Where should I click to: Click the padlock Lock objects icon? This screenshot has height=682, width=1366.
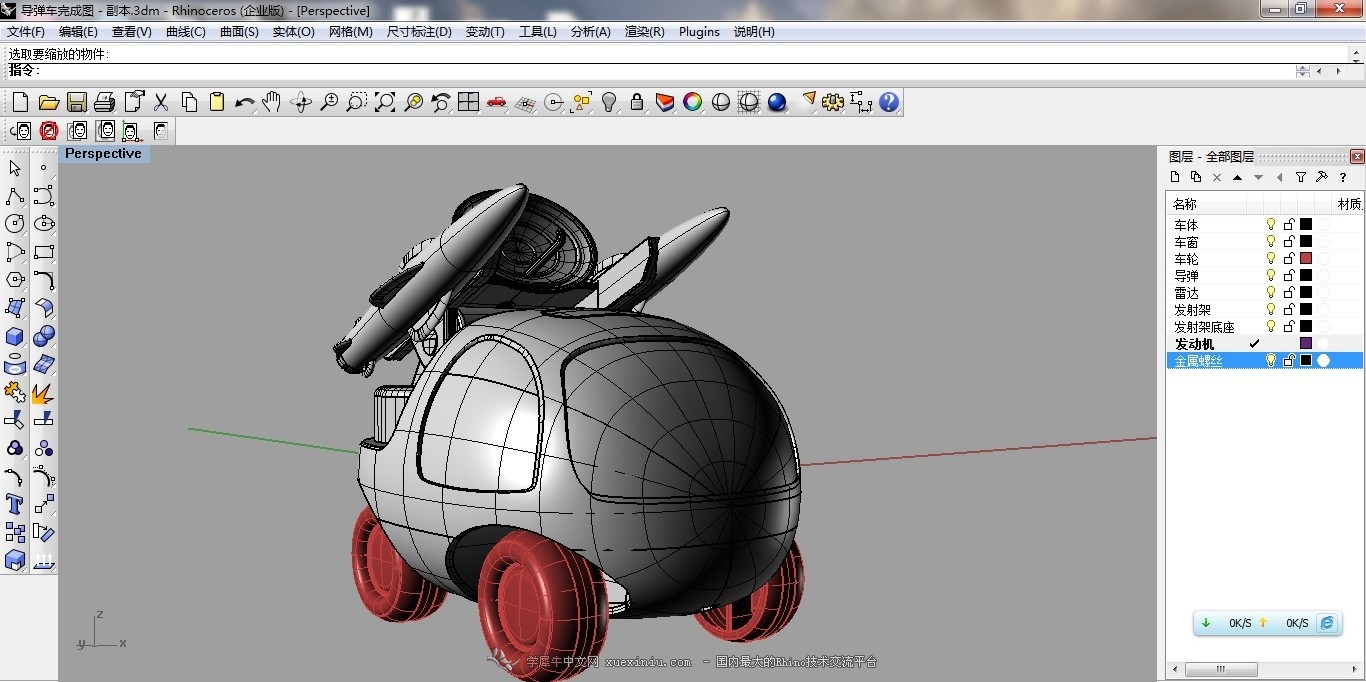(x=637, y=102)
